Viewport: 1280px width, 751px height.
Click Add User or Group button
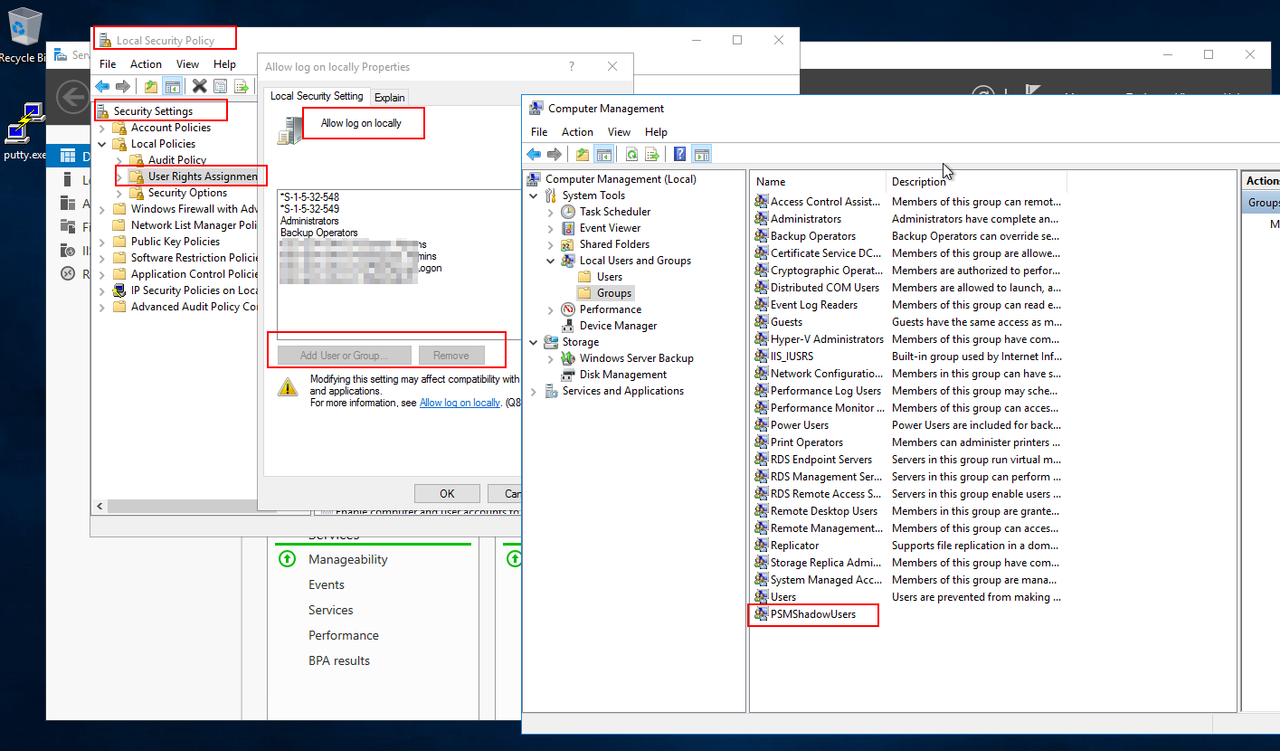(342, 355)
